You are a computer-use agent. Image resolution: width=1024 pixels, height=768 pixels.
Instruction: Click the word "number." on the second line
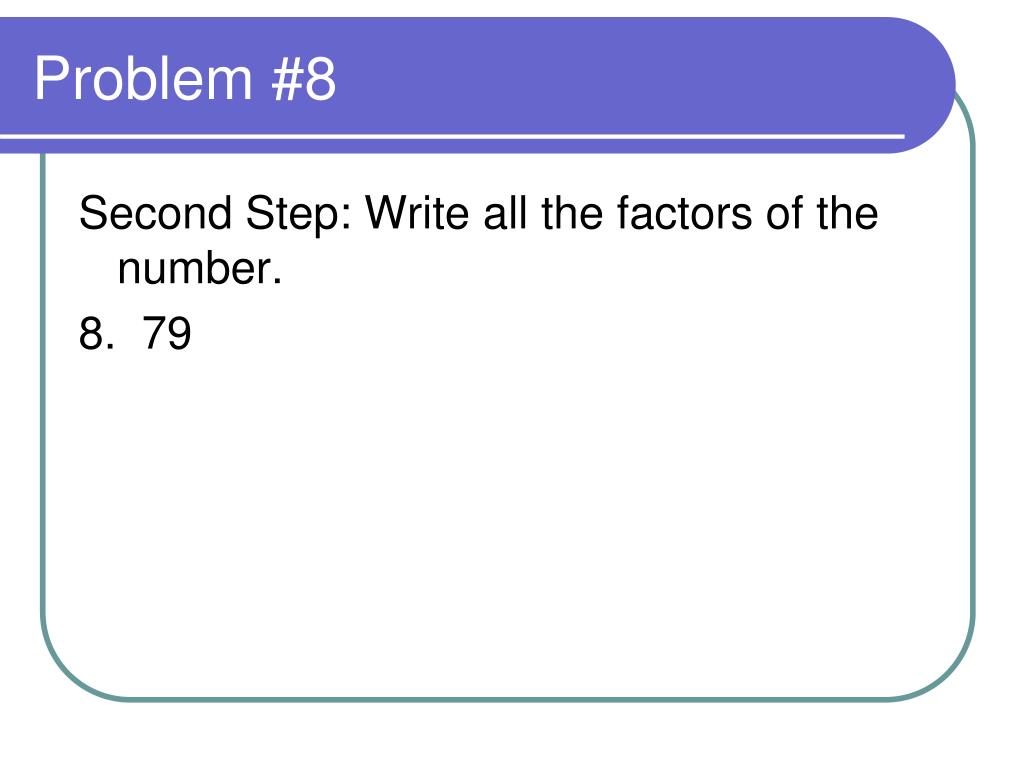[200, 268]
